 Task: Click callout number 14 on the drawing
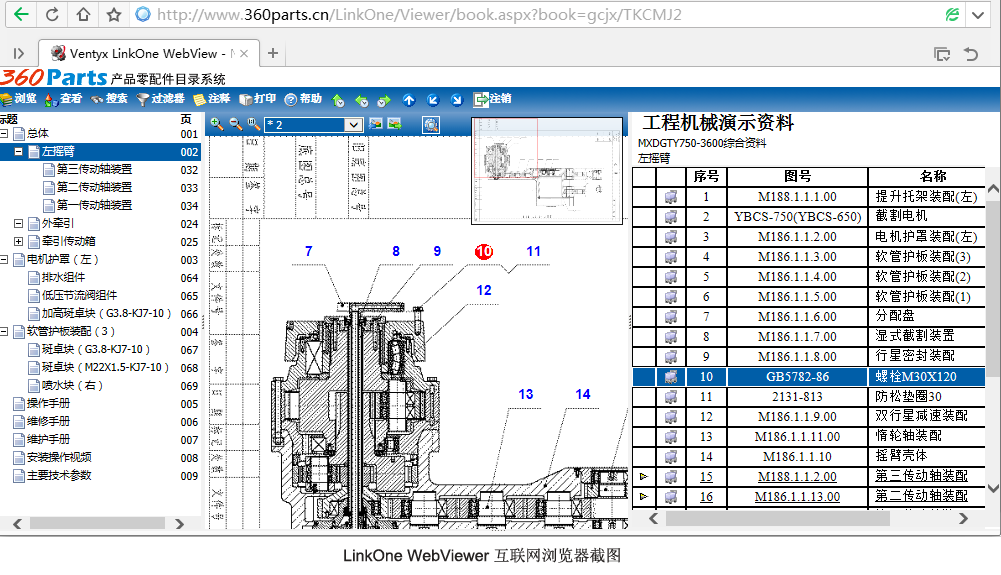[583, 394]
